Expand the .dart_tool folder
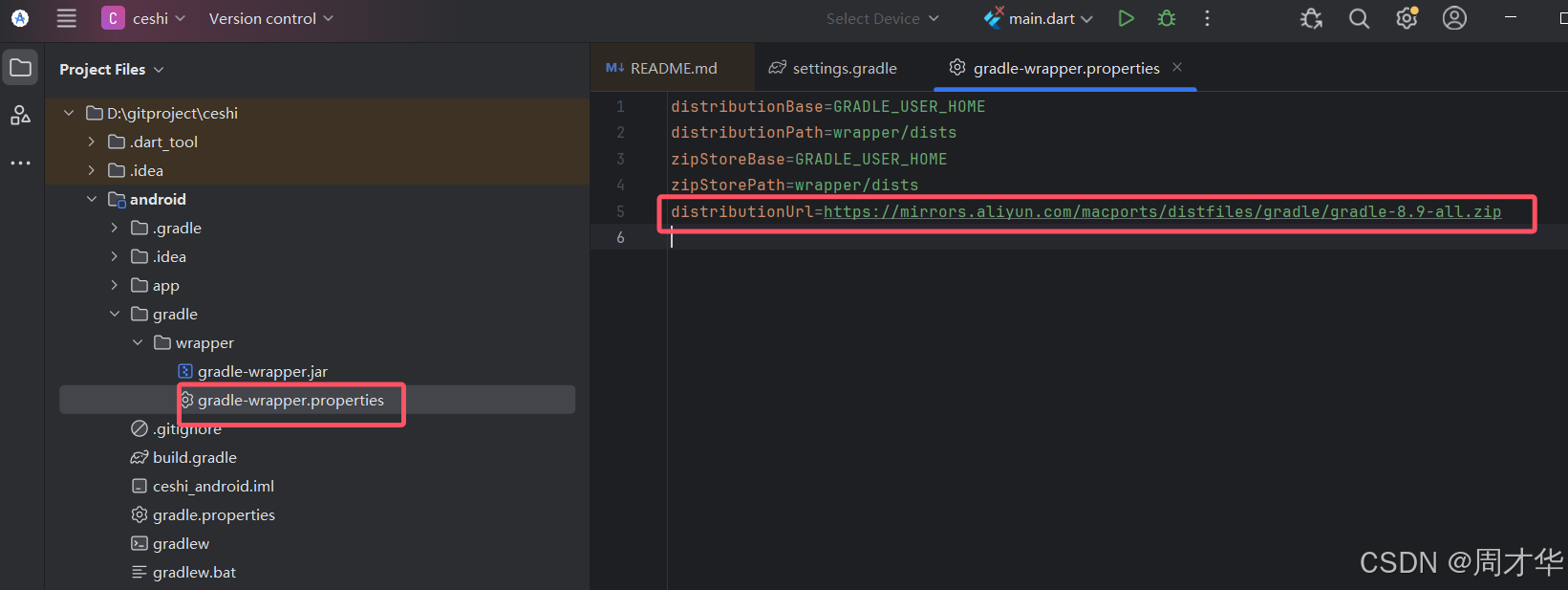Screen dimensions: 1568x590 92,142
